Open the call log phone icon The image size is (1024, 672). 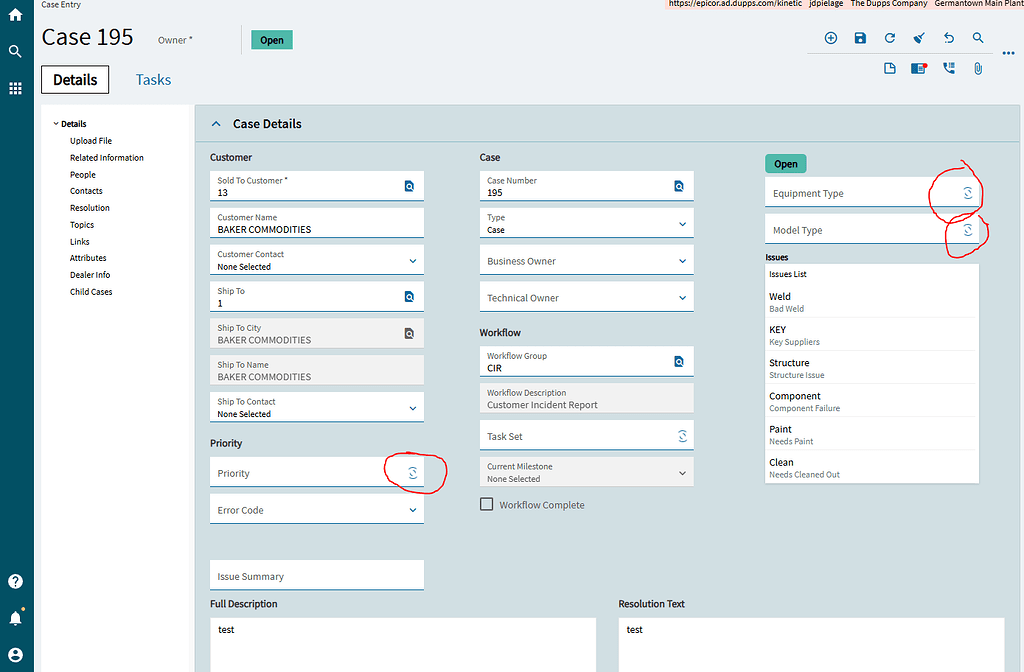pos(948,68)
